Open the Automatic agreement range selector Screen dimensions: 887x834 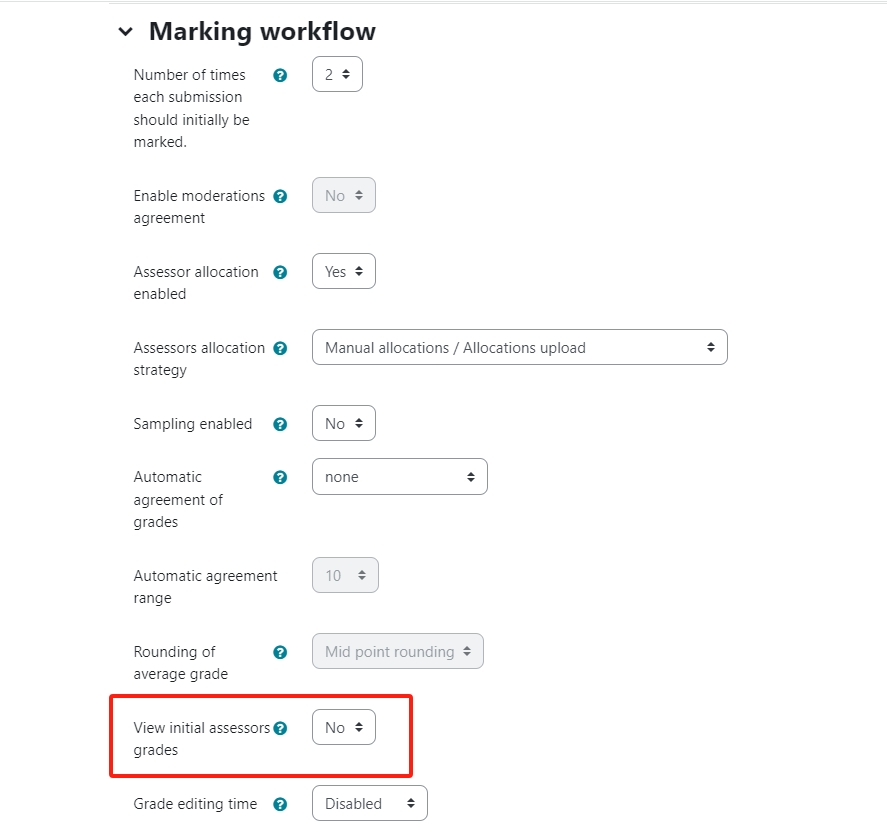click(x=345, y=575)
